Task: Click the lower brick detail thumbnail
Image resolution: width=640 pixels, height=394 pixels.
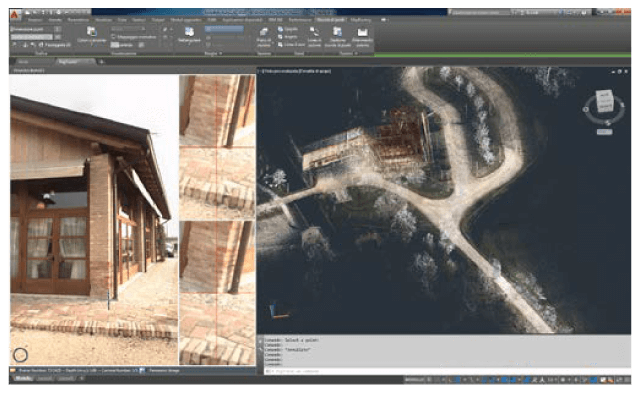Action: coord(217,293)
